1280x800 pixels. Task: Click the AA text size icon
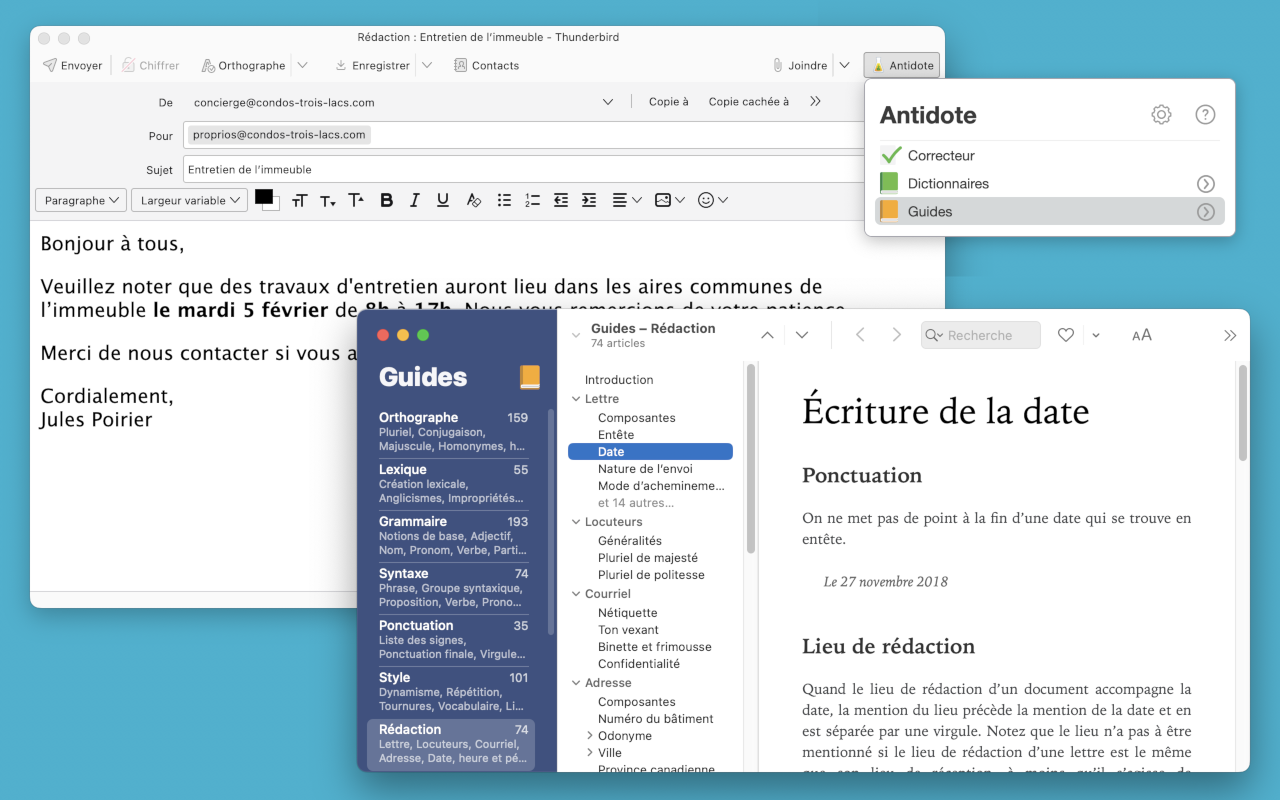(1142, 335)
